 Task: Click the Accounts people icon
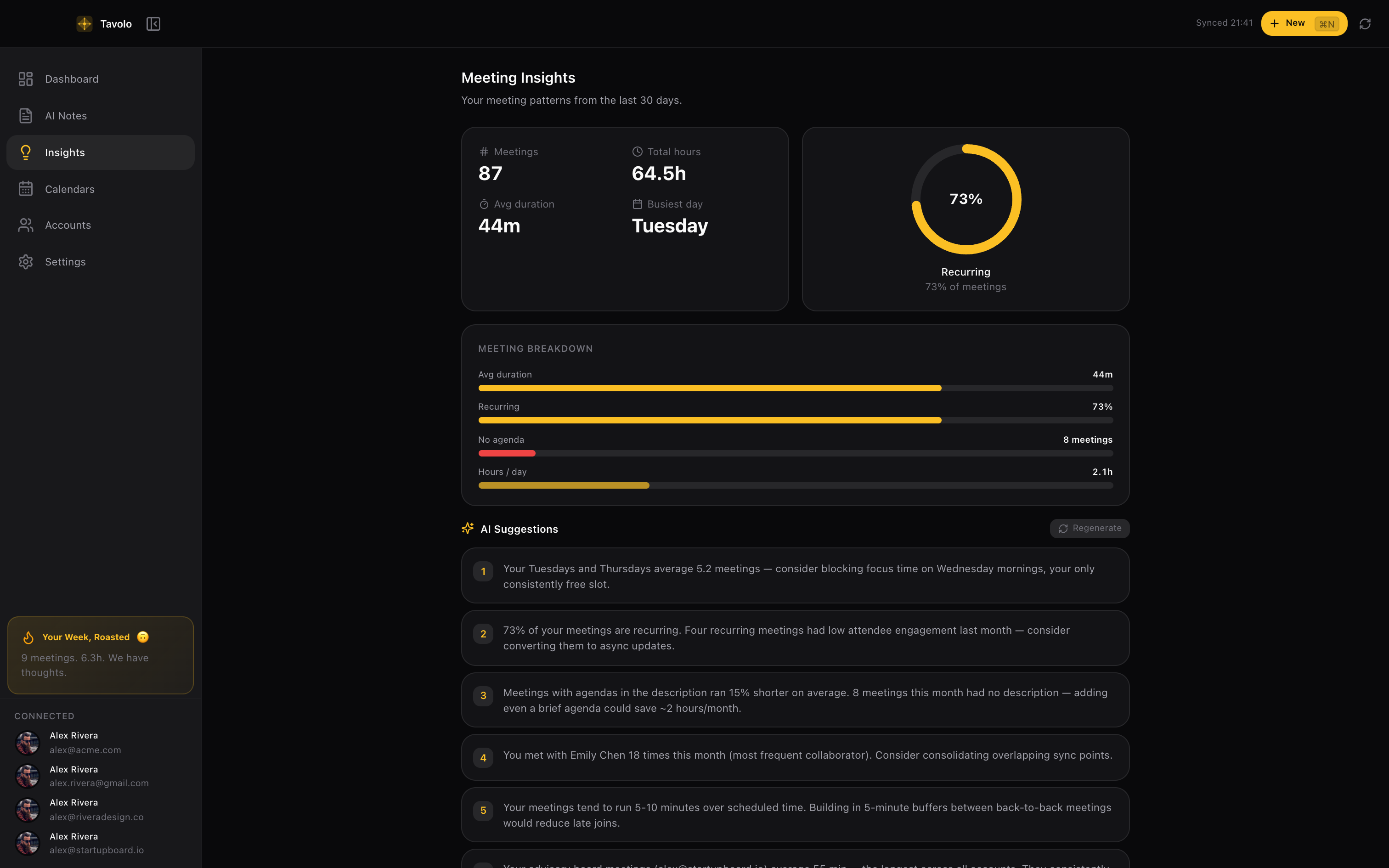[x=25, y=225]
